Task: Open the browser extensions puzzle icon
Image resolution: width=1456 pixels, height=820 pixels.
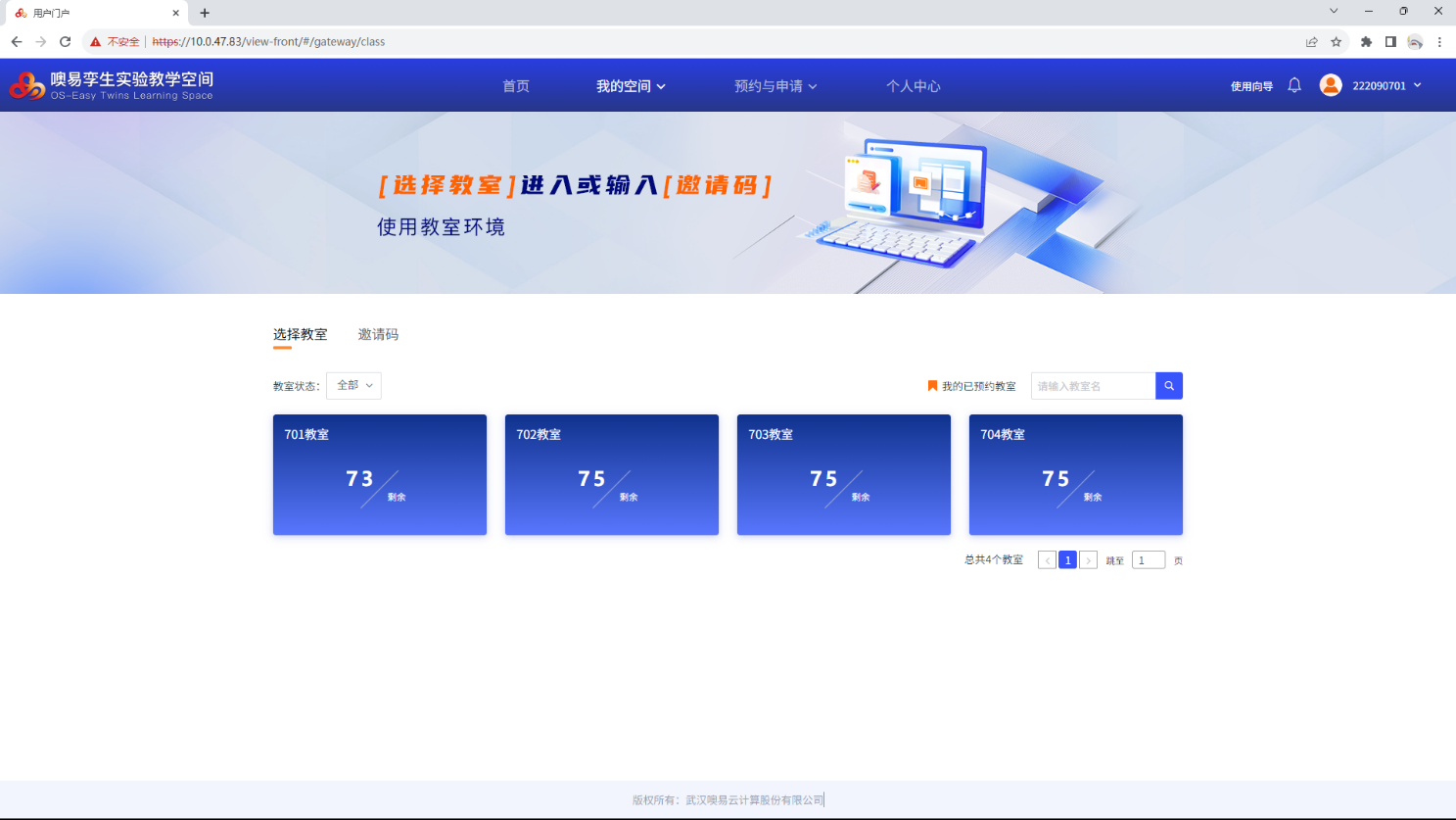Action: [1366, 41]
